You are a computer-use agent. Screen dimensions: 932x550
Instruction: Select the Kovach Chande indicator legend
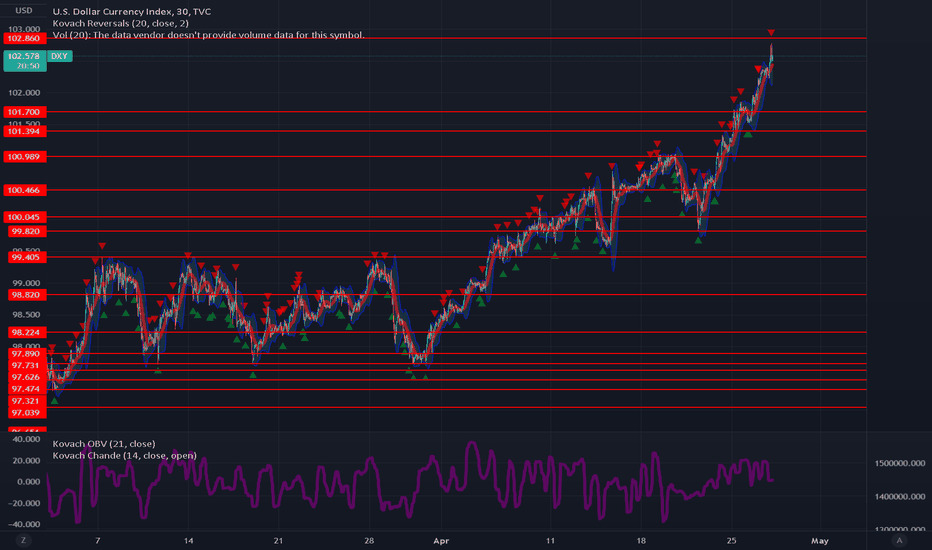click(x=124, y=455)
